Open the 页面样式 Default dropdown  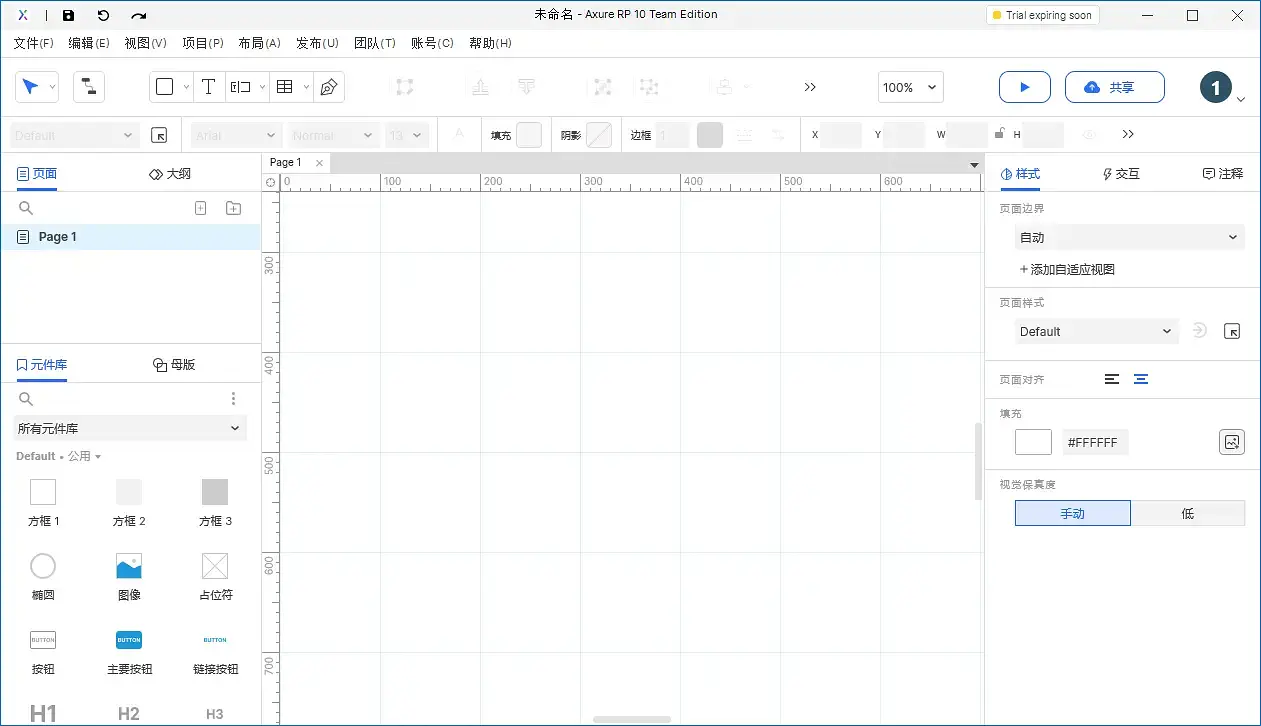click(1096, 331)
